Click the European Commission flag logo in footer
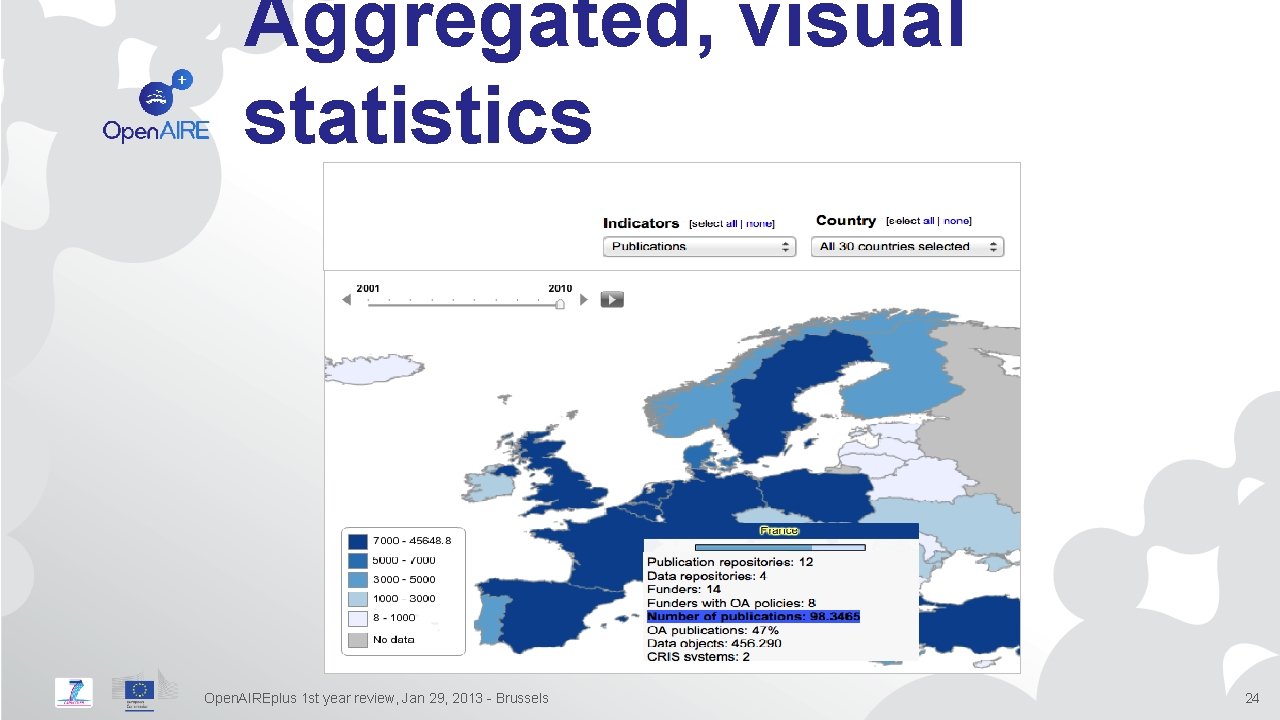Screen dimensions: 1280x720 click(x=138, y=692)
